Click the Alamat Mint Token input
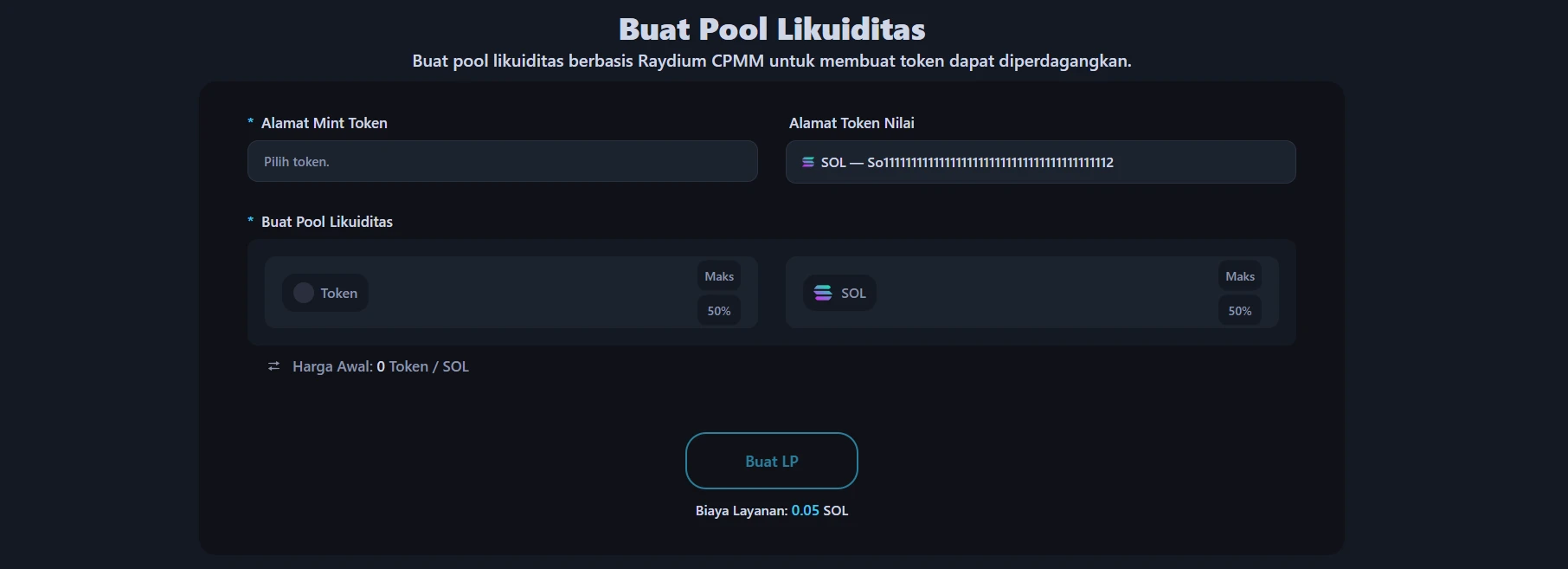Viewport: 1568px width, 569px height. [x=502, y=161]
